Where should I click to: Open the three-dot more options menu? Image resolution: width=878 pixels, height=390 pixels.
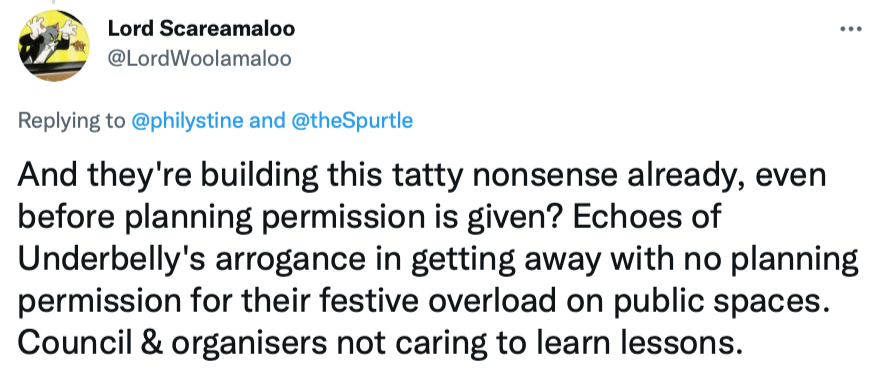tap(851, 29)
